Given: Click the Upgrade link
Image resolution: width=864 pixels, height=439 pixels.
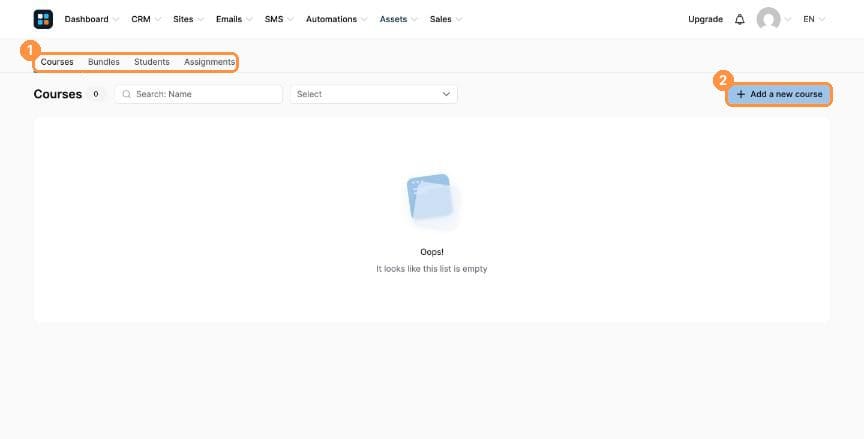Looking at the screenshot, I should tap(705, 19).
